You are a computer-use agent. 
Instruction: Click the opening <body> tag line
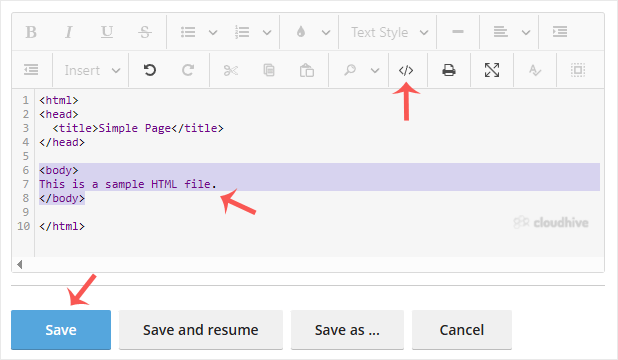tap(59, 170)
